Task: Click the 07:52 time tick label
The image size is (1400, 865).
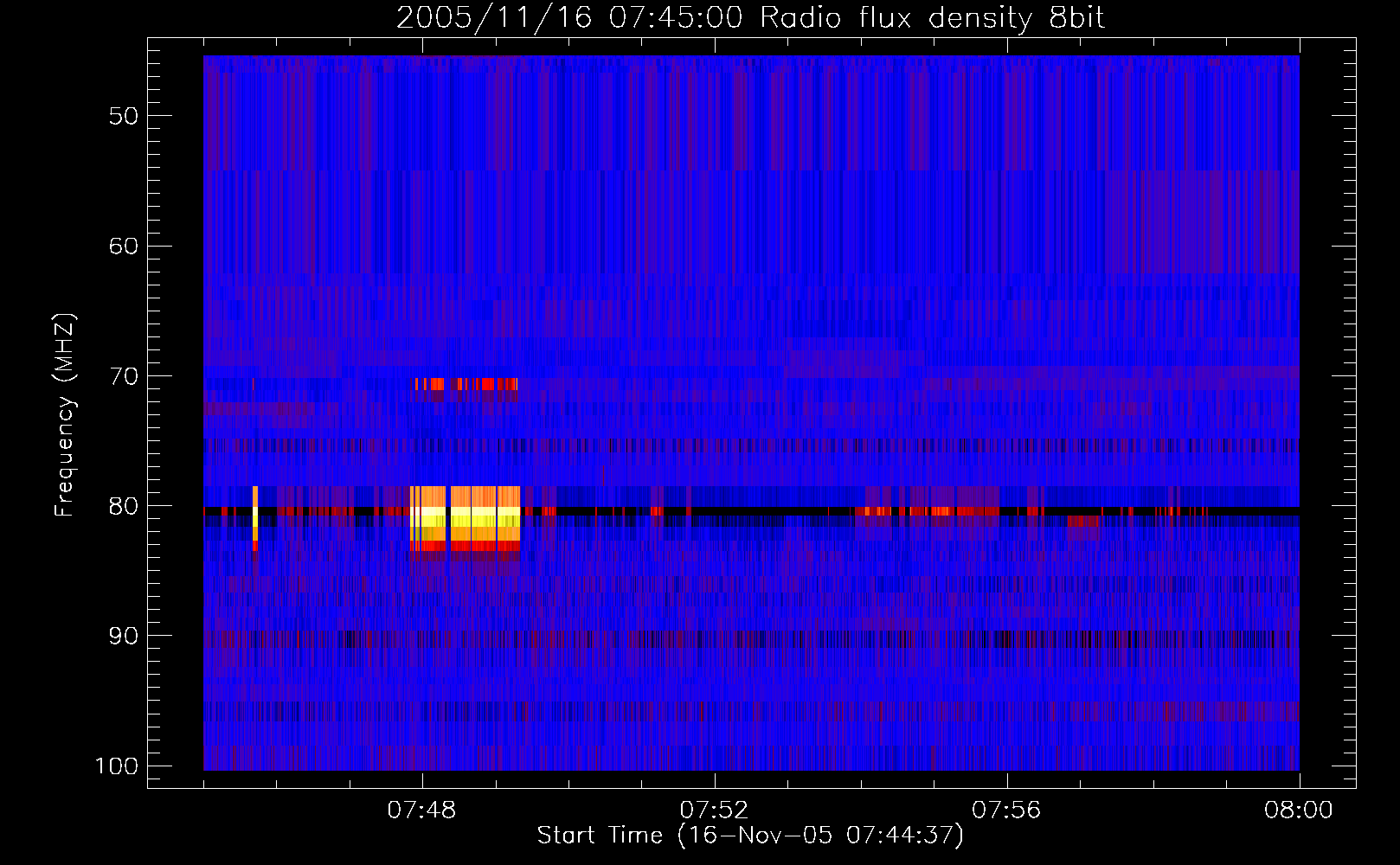Action: [714, 811]
